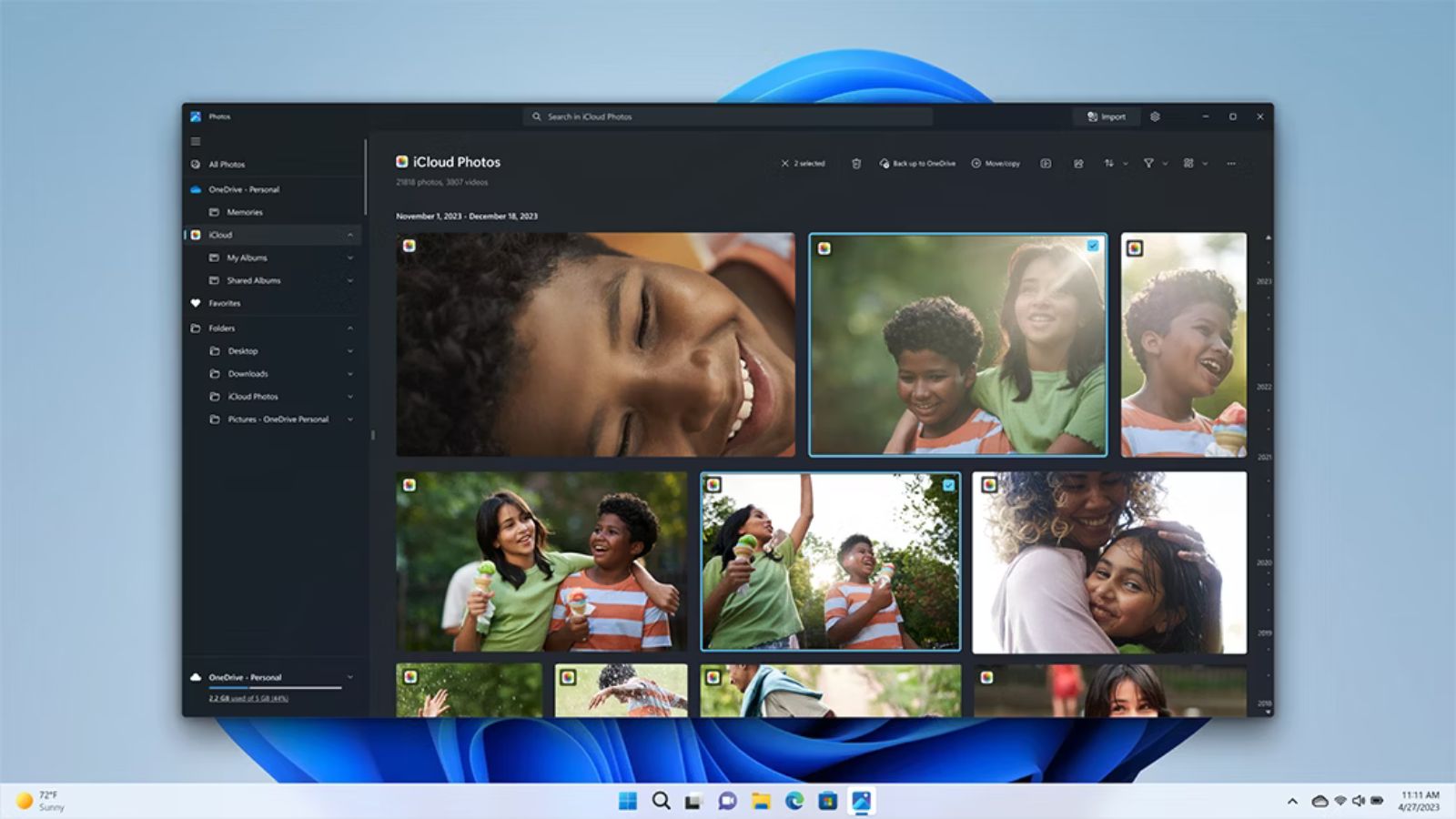
Task: Jump to 2021 on the timeline scrubber
Action: (1262, 453)
